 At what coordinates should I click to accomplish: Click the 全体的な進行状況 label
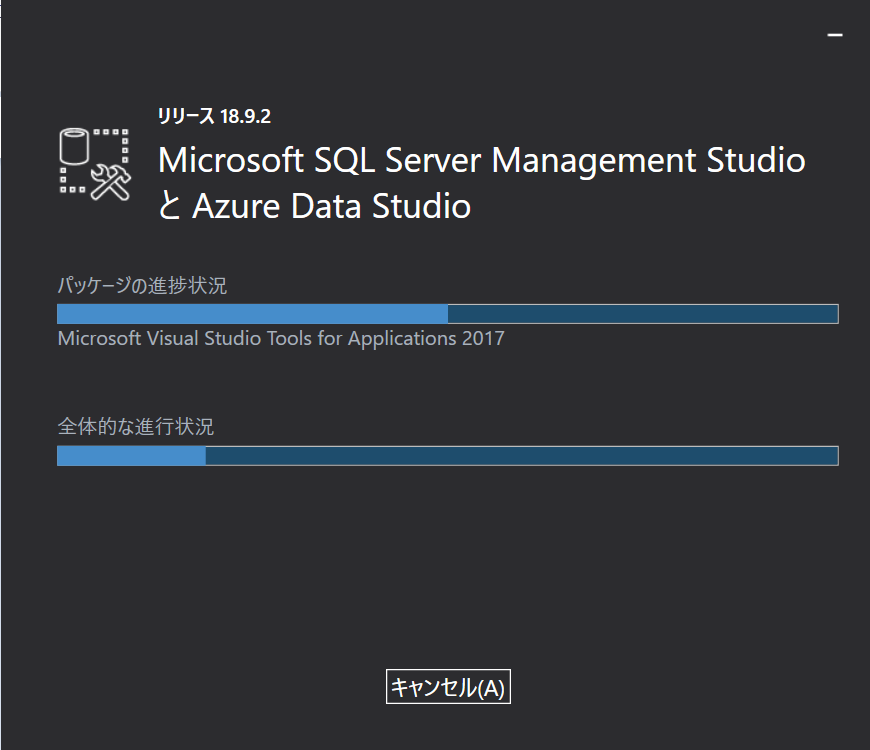point(135,427)
